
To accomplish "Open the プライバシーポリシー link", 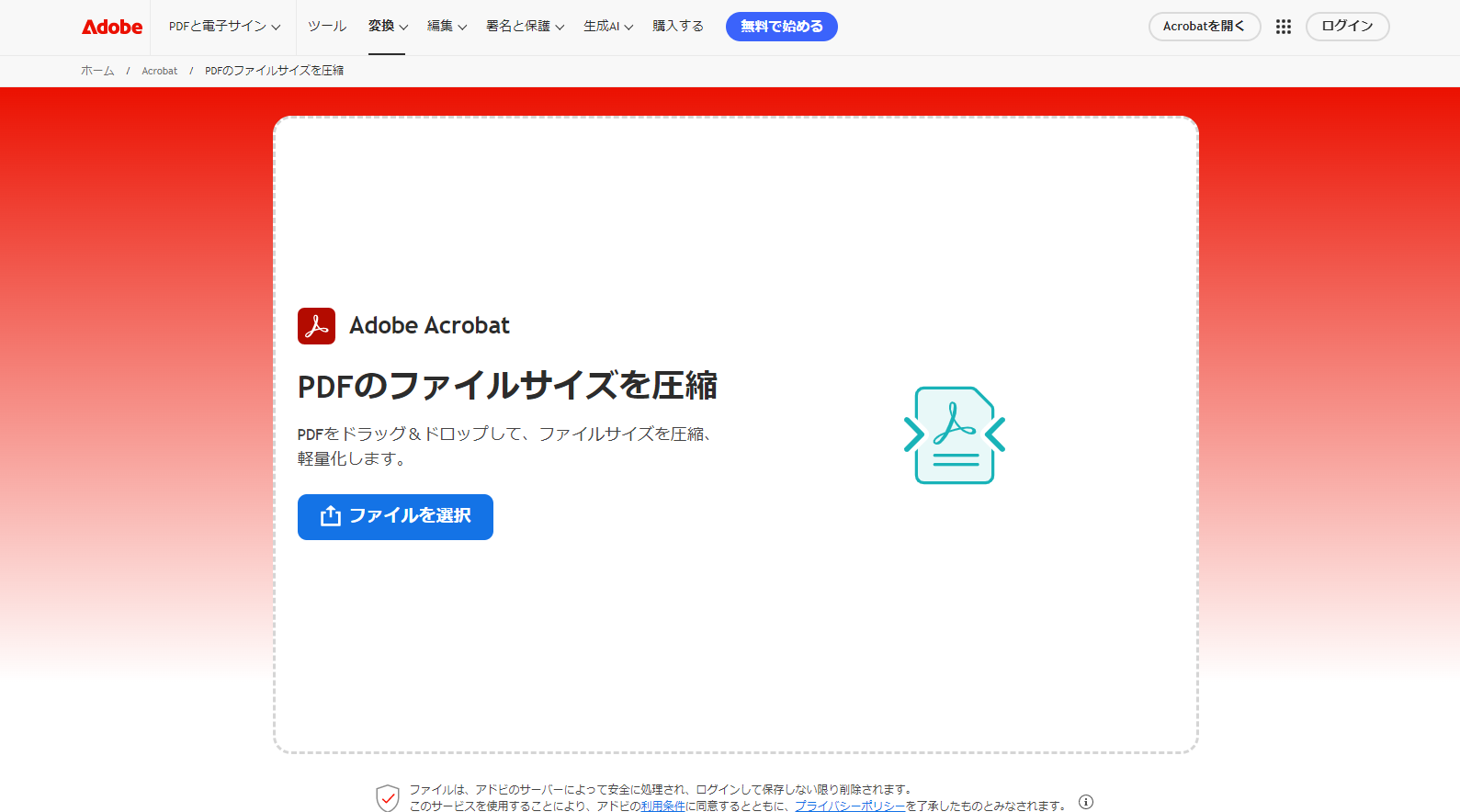I will point(850,806).
